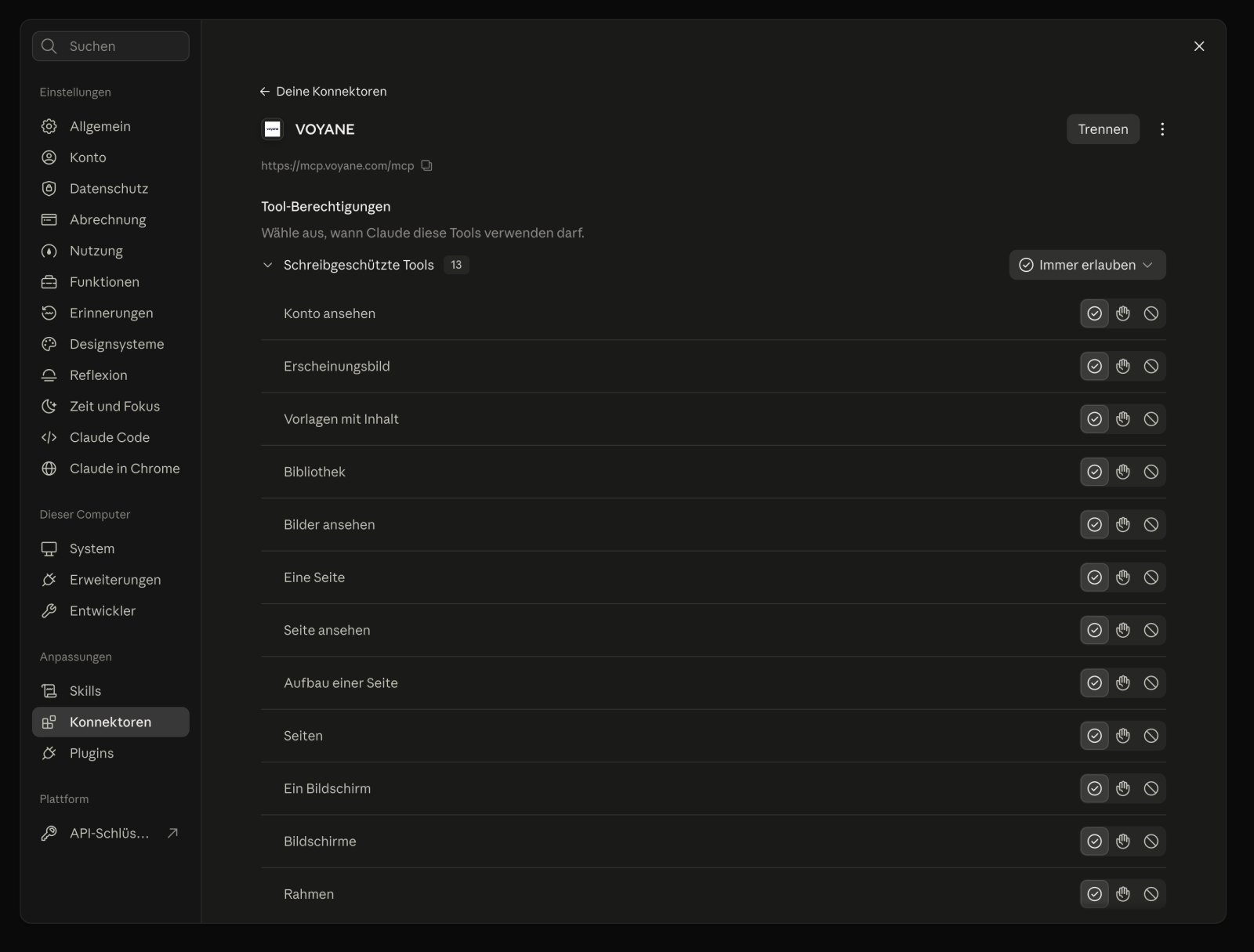This screenshot has width=1254, height=952.
Task: Always allow the Ein Bildschirm tool
Action: point(1095,788)
